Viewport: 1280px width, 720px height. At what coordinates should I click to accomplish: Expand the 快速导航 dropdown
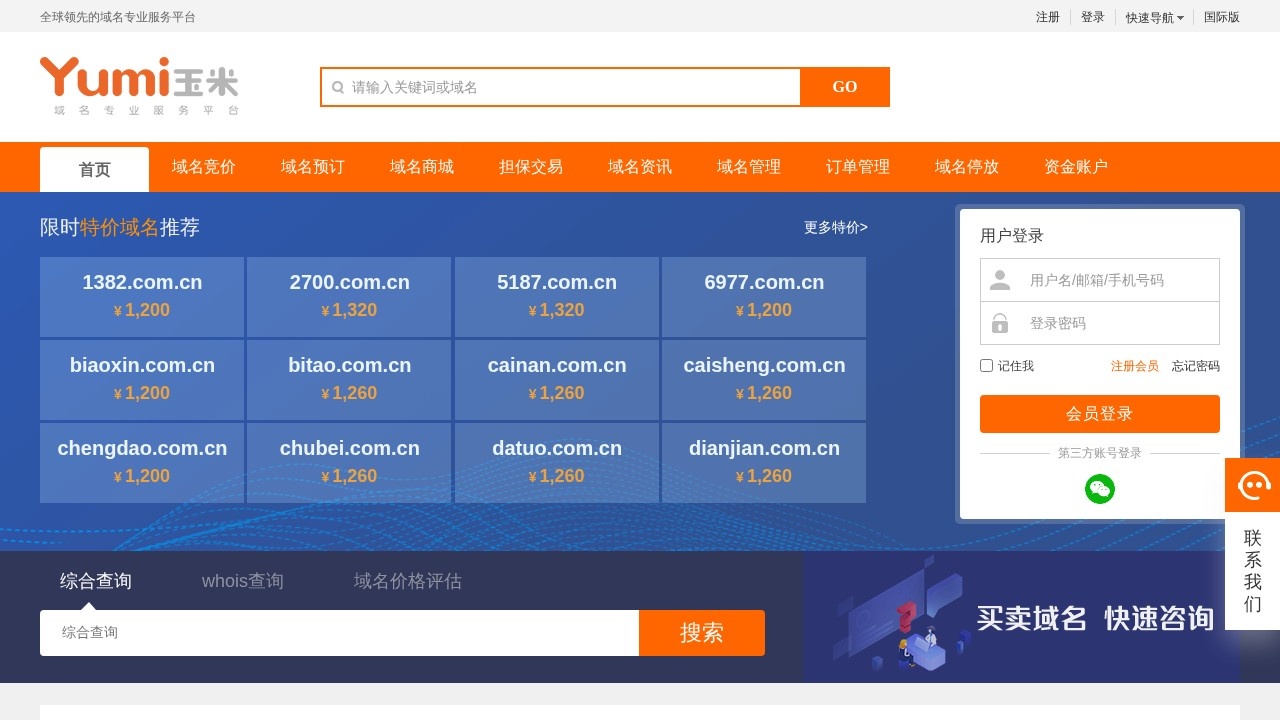pyautogui.click(x=1154, y=17)
